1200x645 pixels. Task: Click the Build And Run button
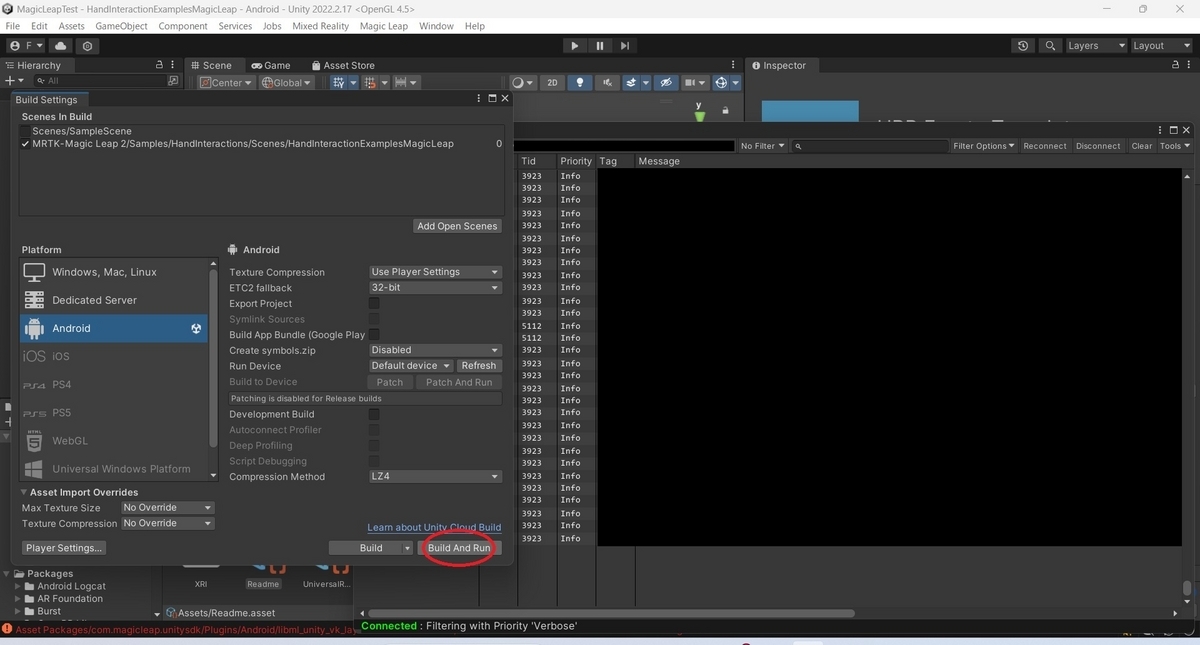click(x=459, y=548)
